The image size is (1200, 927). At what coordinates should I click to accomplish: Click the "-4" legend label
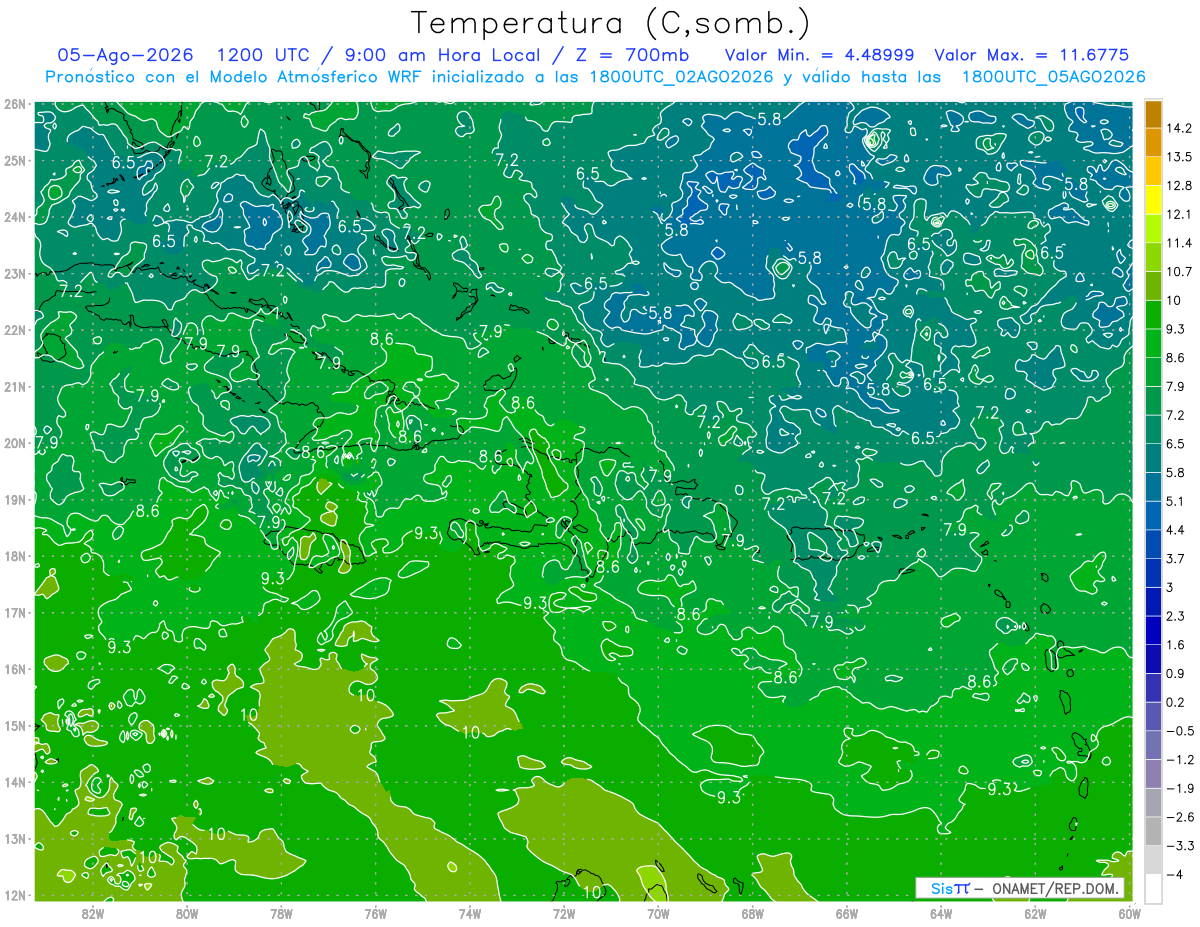1174,874
